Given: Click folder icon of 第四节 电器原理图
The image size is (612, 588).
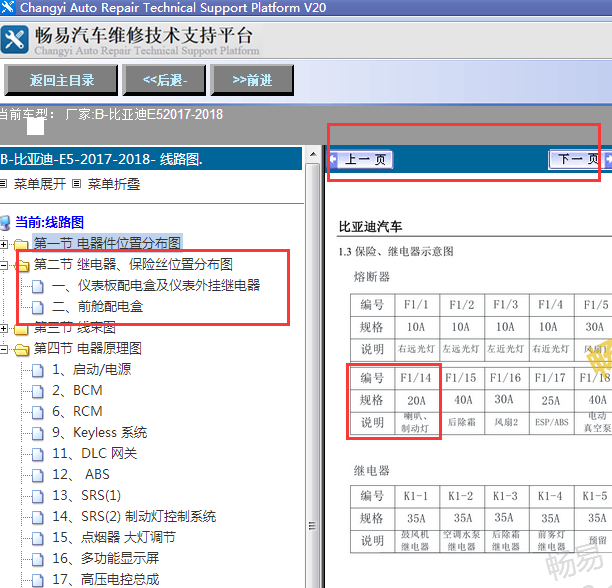Looking at the screenshot, I should click(x=21, y=349).
